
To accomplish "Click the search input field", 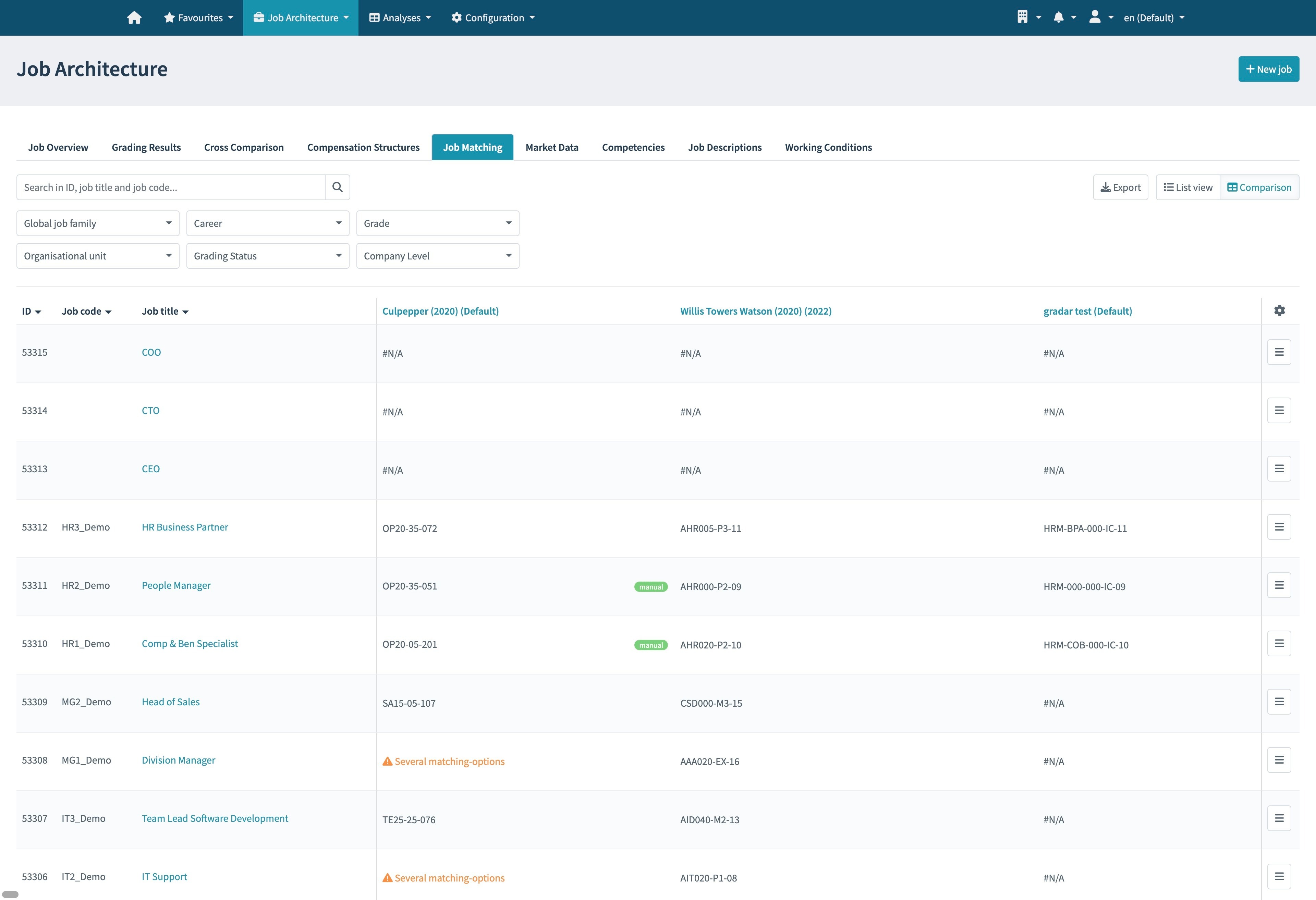I will (x=170, y=186).
